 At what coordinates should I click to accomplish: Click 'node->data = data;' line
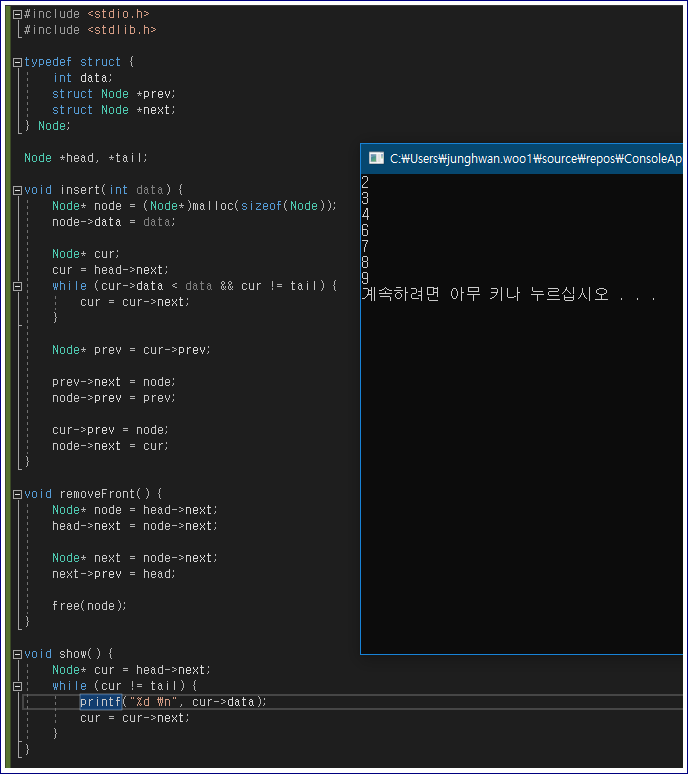(x=114, y=222)
